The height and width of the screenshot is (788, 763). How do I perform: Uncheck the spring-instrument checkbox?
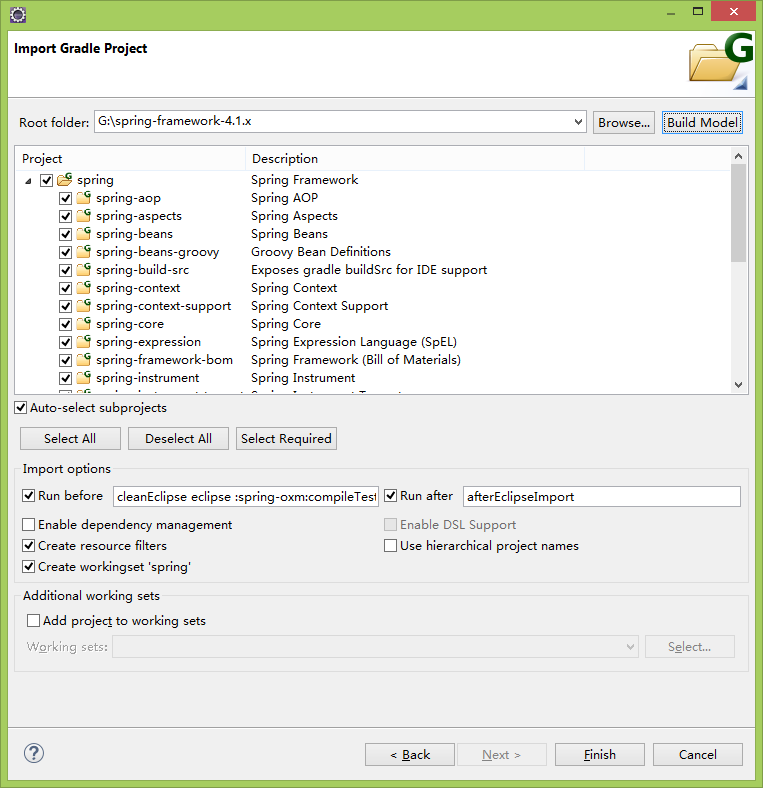(65, 378)
